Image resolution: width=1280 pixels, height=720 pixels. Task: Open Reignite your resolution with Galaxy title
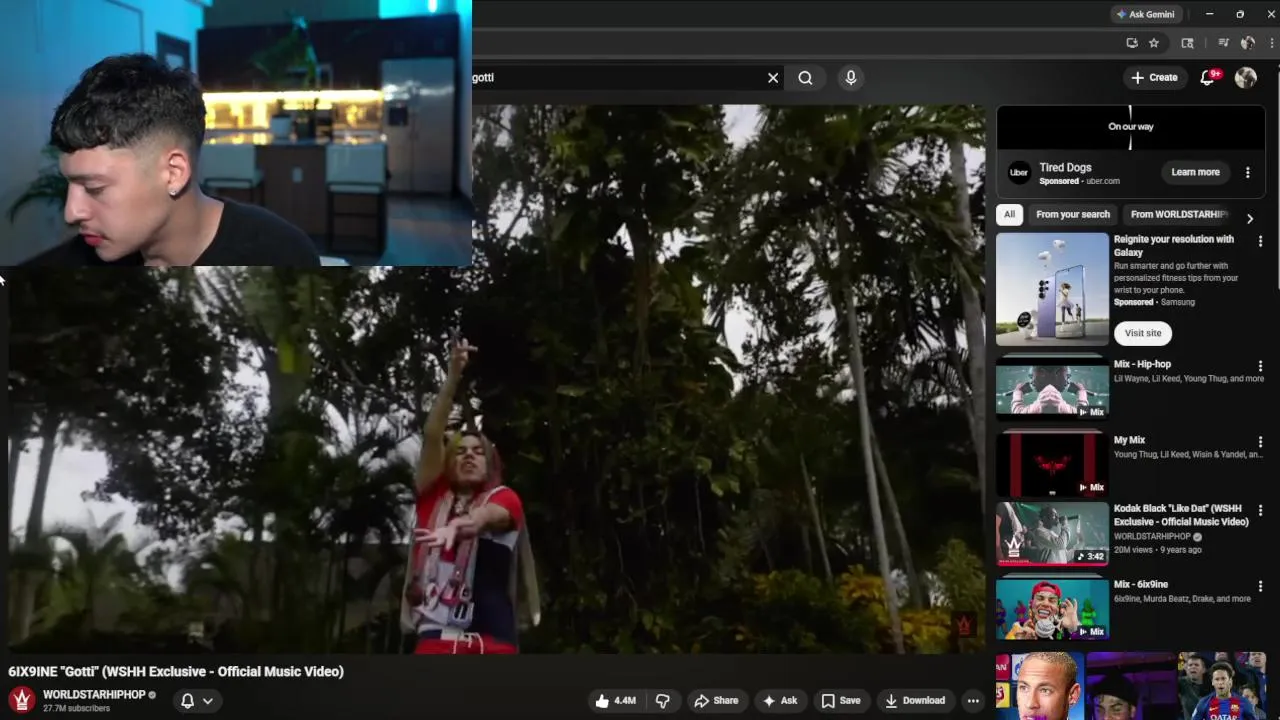(x=1174, y=246)
